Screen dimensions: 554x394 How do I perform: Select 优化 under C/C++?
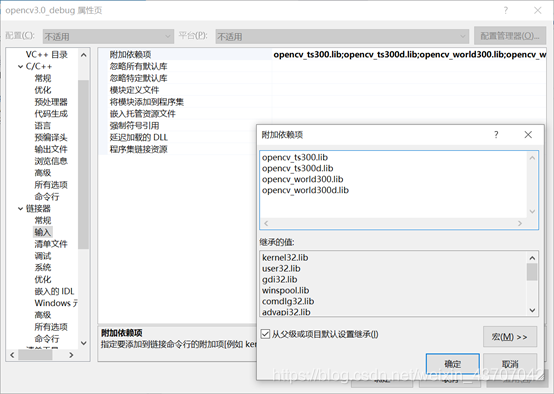pyautogui.click(x=43, y=90)
